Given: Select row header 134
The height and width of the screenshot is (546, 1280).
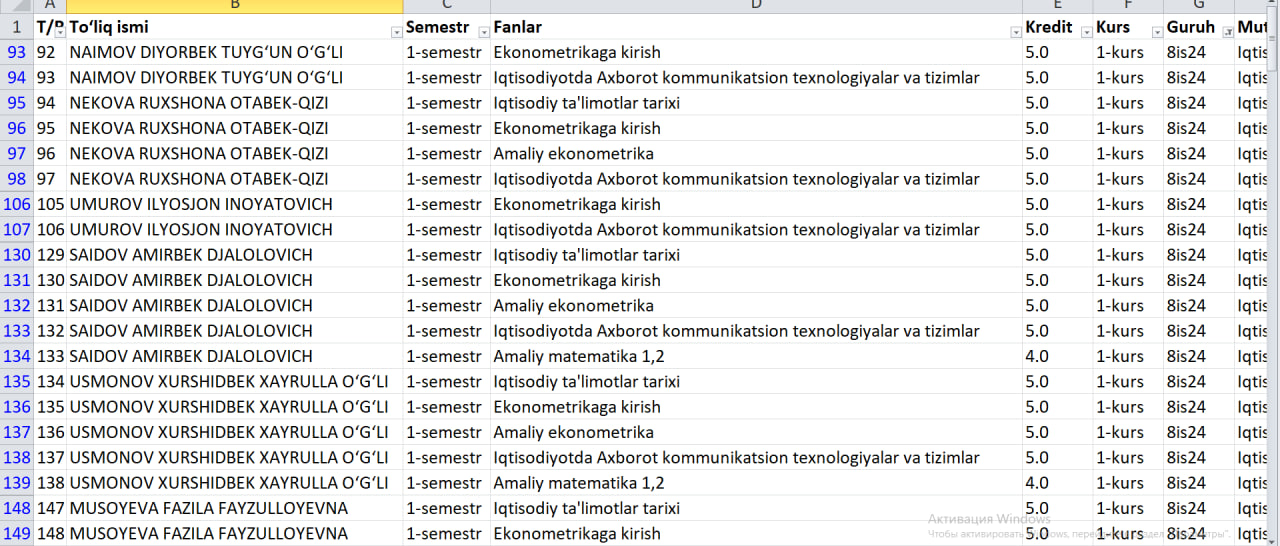Looking at the screenshot, I should click(17, 356).
